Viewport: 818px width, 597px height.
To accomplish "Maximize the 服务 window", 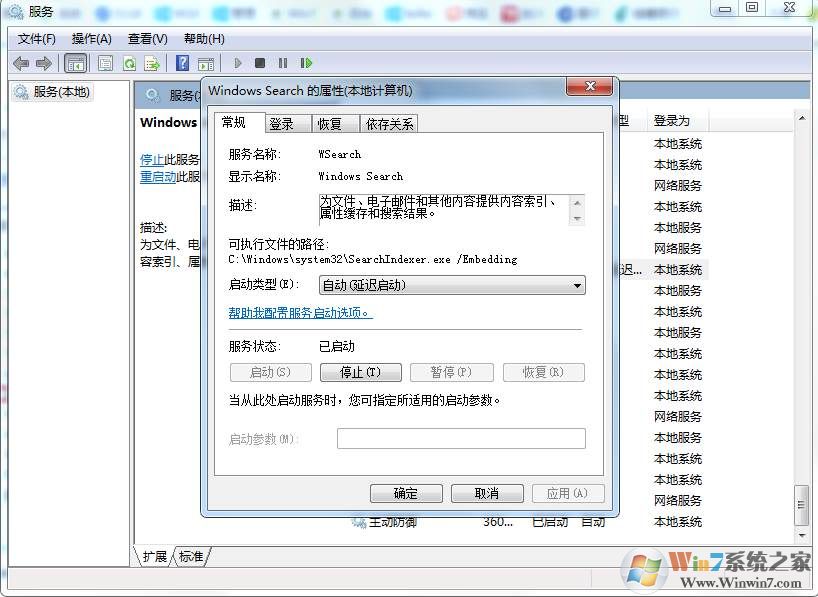I will point(752,8).
